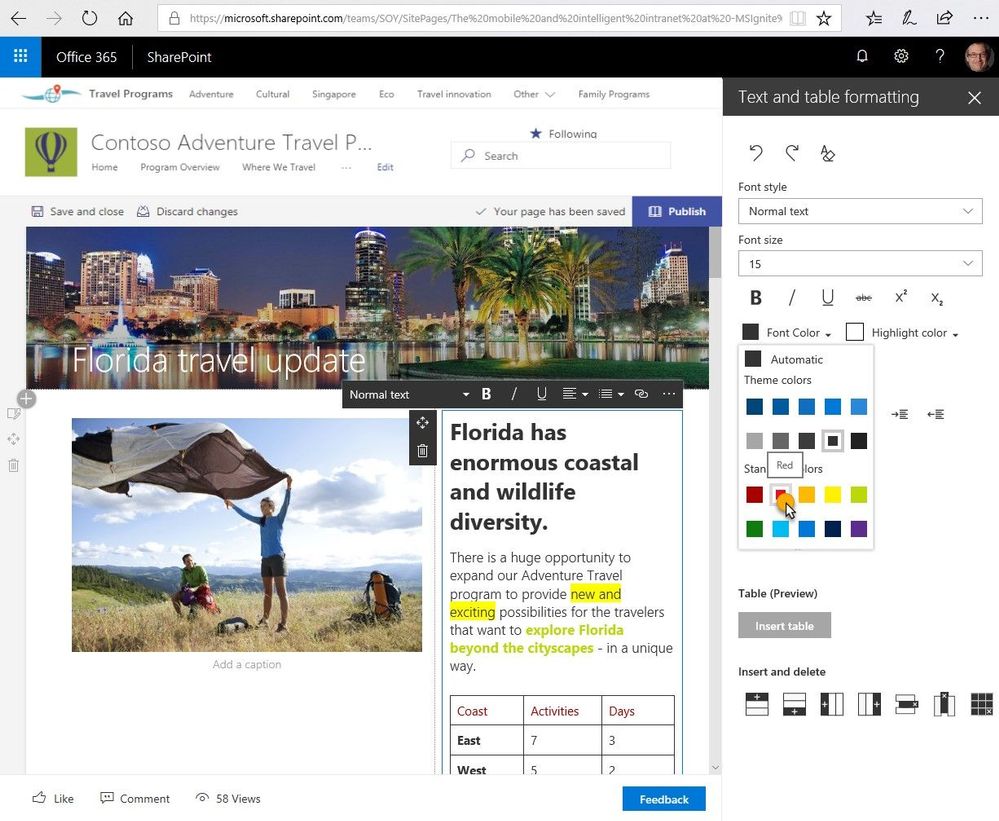Toggle underline in the floating toolbar
This screenshot has width=999, height=821.
(541, 394)
